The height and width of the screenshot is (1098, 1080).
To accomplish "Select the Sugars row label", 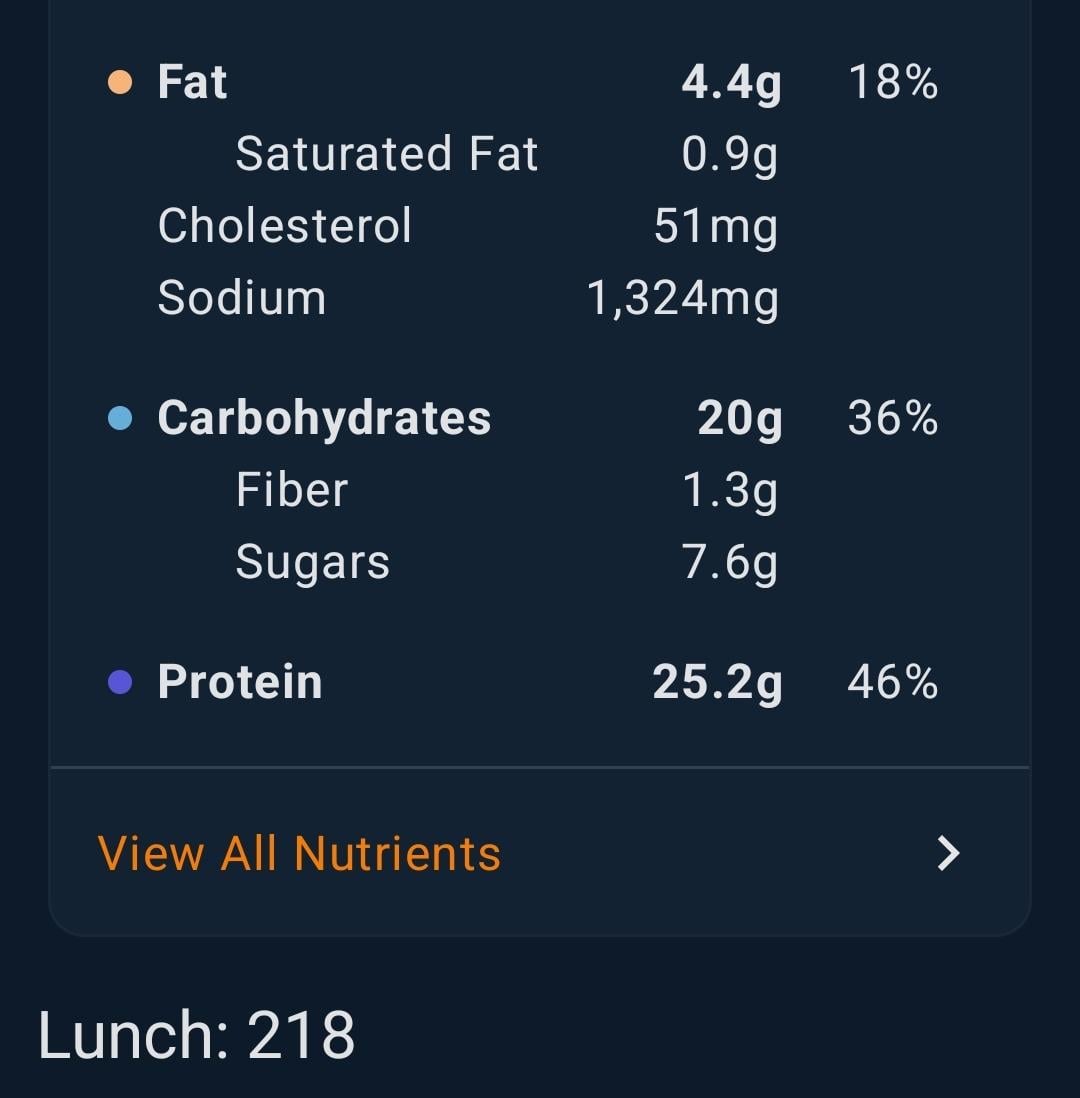I will coord(312,562).
